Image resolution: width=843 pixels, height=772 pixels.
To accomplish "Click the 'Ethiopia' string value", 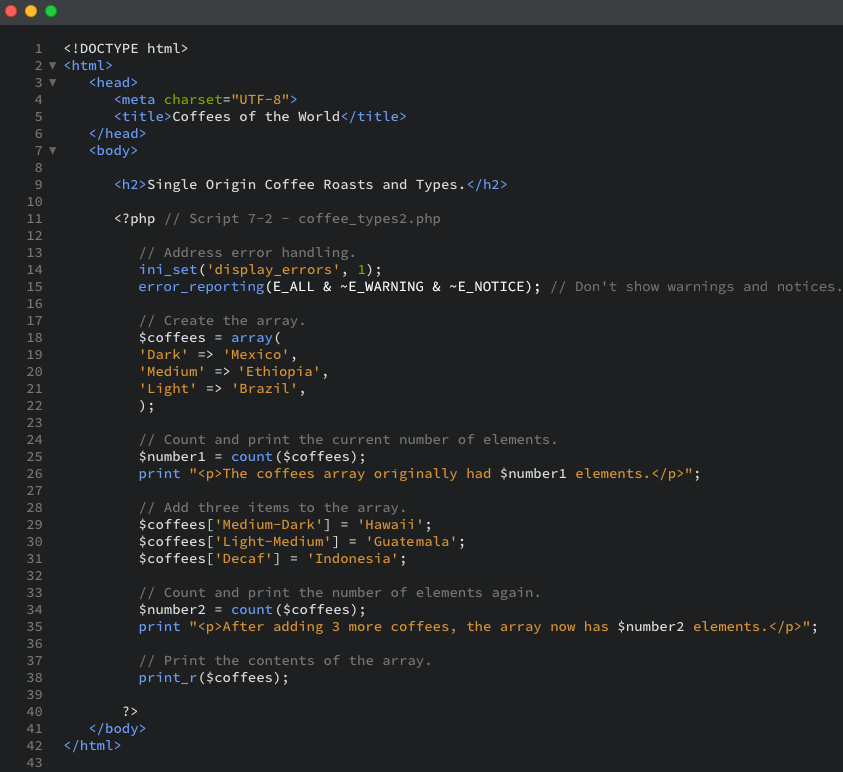I will [x=280, y=372].
